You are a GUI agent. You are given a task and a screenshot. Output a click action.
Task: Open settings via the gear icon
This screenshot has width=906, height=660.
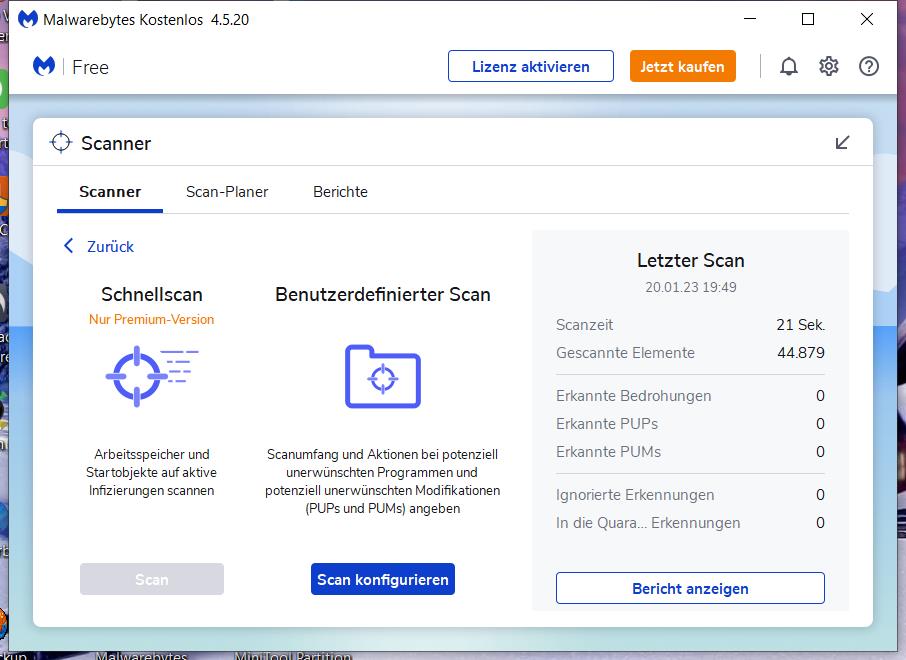tap(829, 66)
